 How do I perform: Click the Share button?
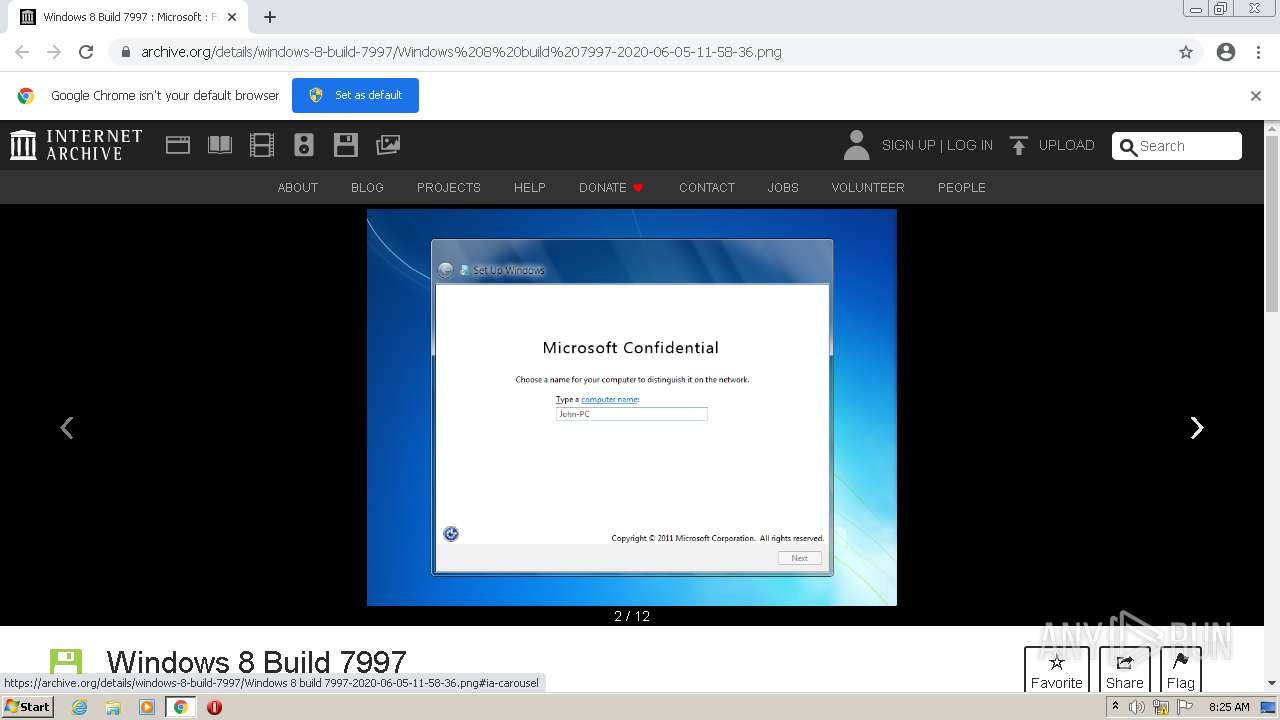click(1125, 670)
